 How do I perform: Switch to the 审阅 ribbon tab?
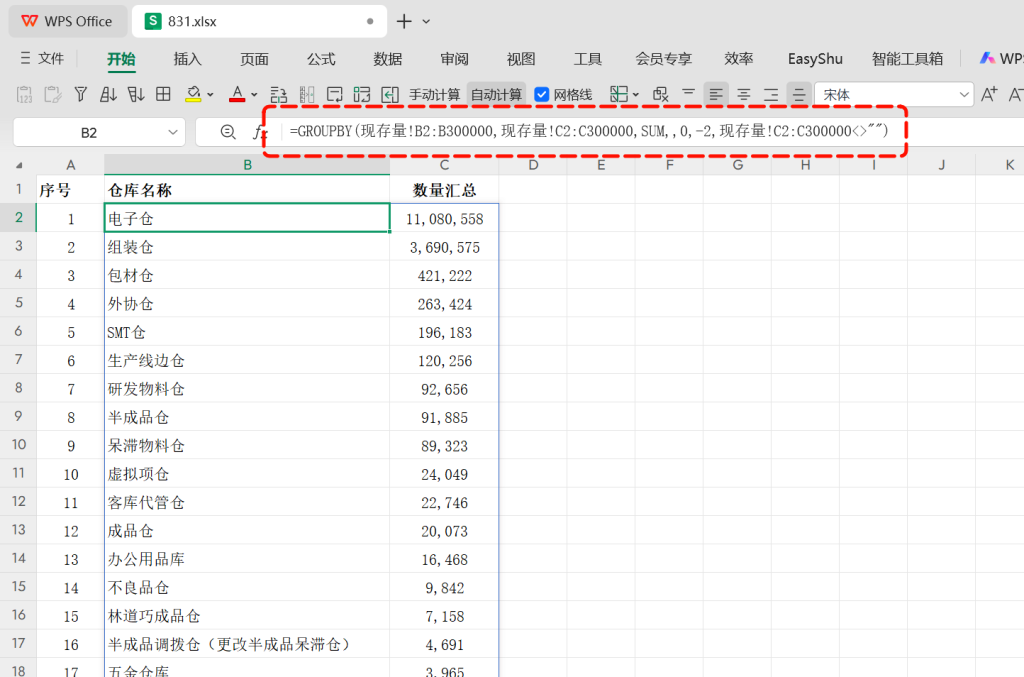tap(454, 59)
